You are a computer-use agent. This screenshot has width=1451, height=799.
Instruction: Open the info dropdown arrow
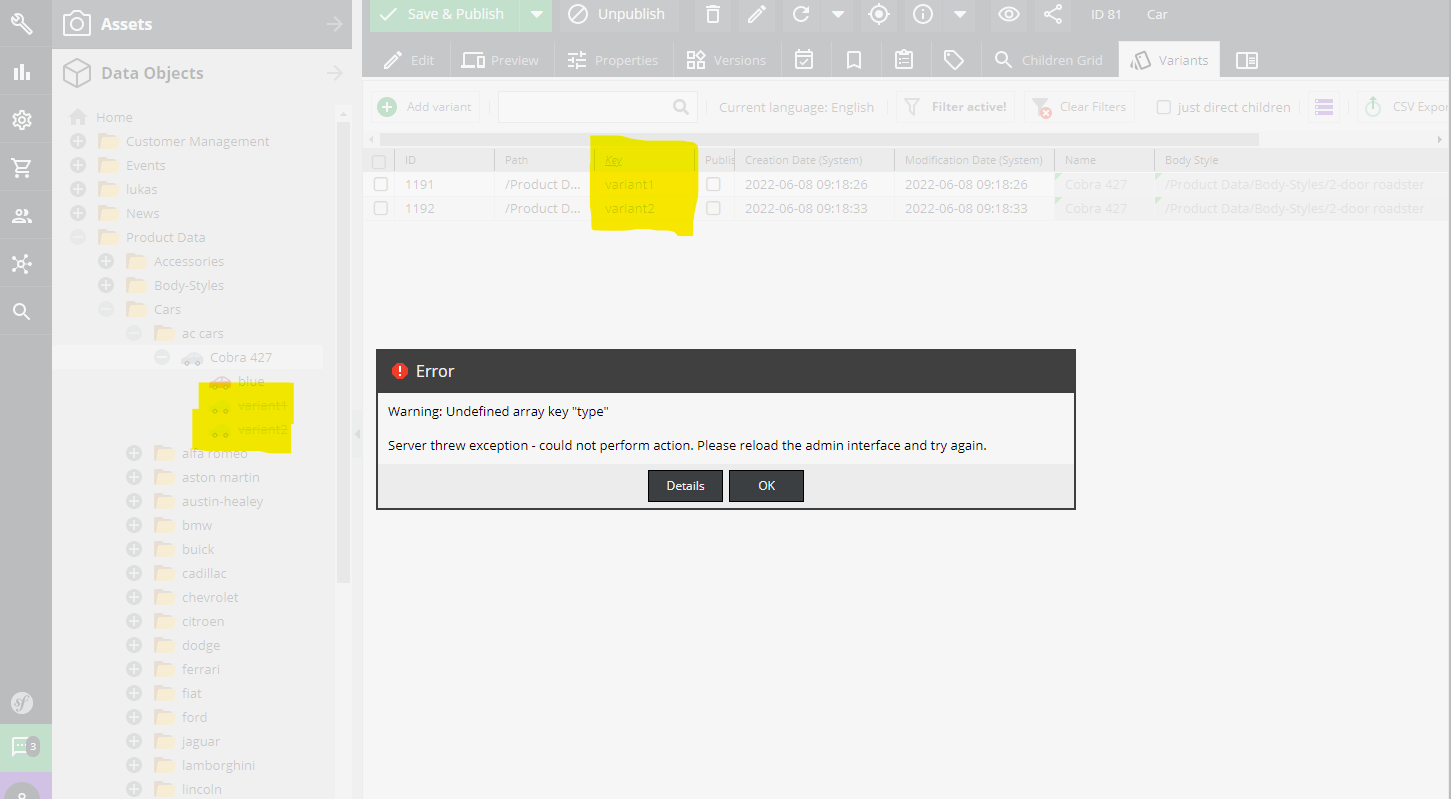coord(960,14)
